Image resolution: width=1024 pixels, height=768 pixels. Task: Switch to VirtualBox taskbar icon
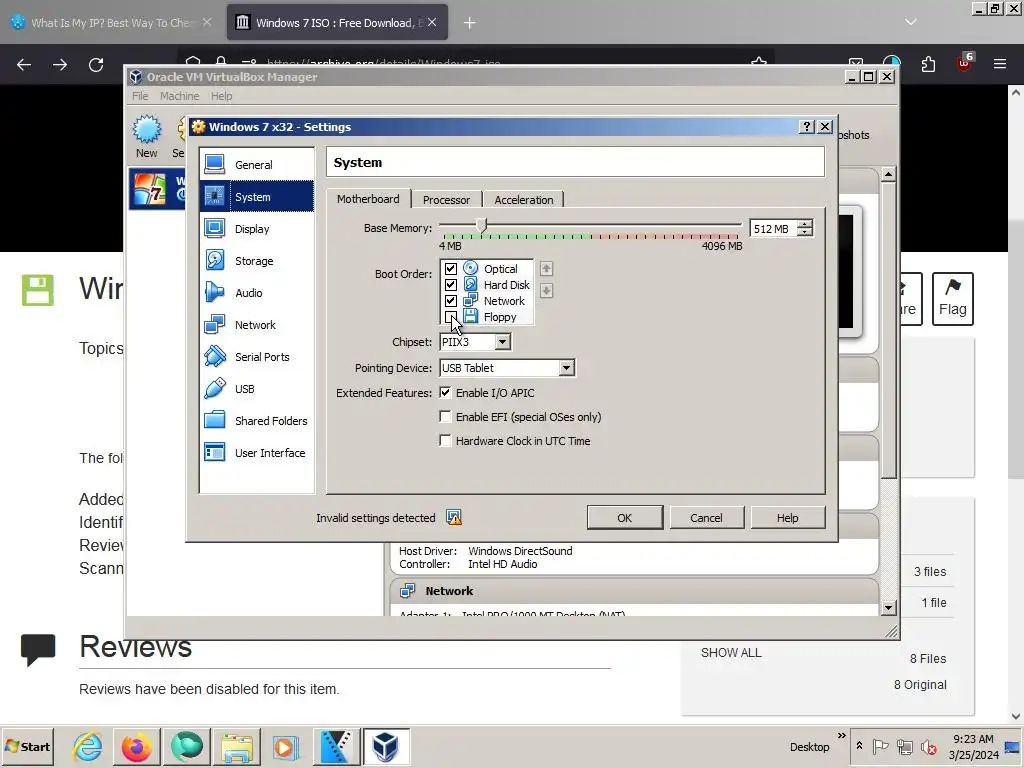pos(386,746)
